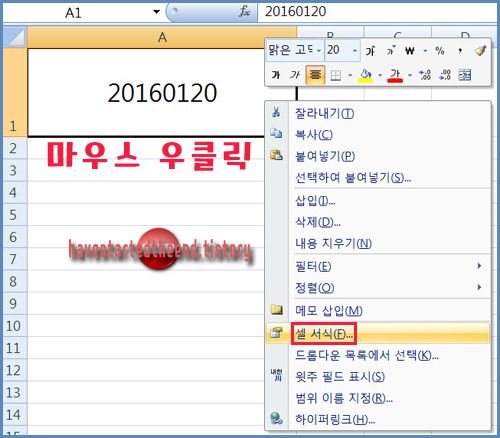Select row 5 header
The height and width of the screenshot is (438, 500).
13,214
